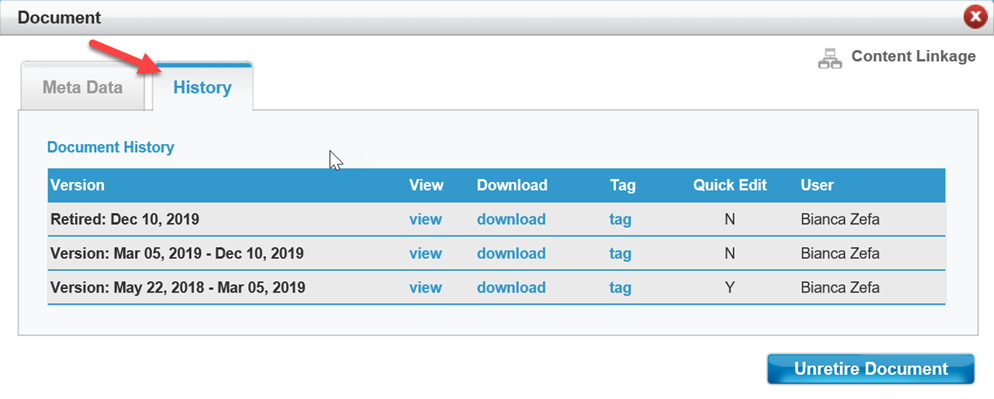Screen dimensions: 994x399
Task: Click the Document dialog title
Action: 59,17
